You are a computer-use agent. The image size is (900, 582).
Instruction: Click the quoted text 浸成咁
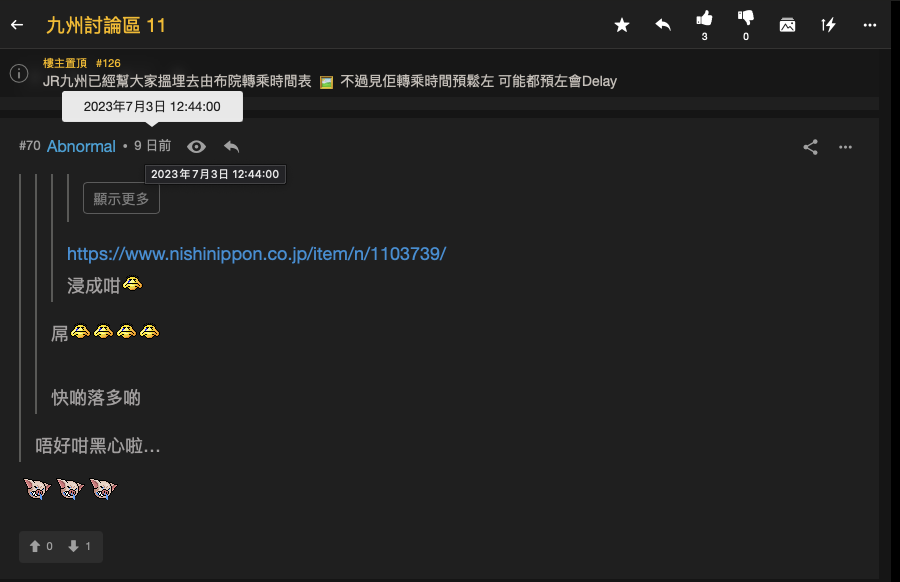point(93,285)
